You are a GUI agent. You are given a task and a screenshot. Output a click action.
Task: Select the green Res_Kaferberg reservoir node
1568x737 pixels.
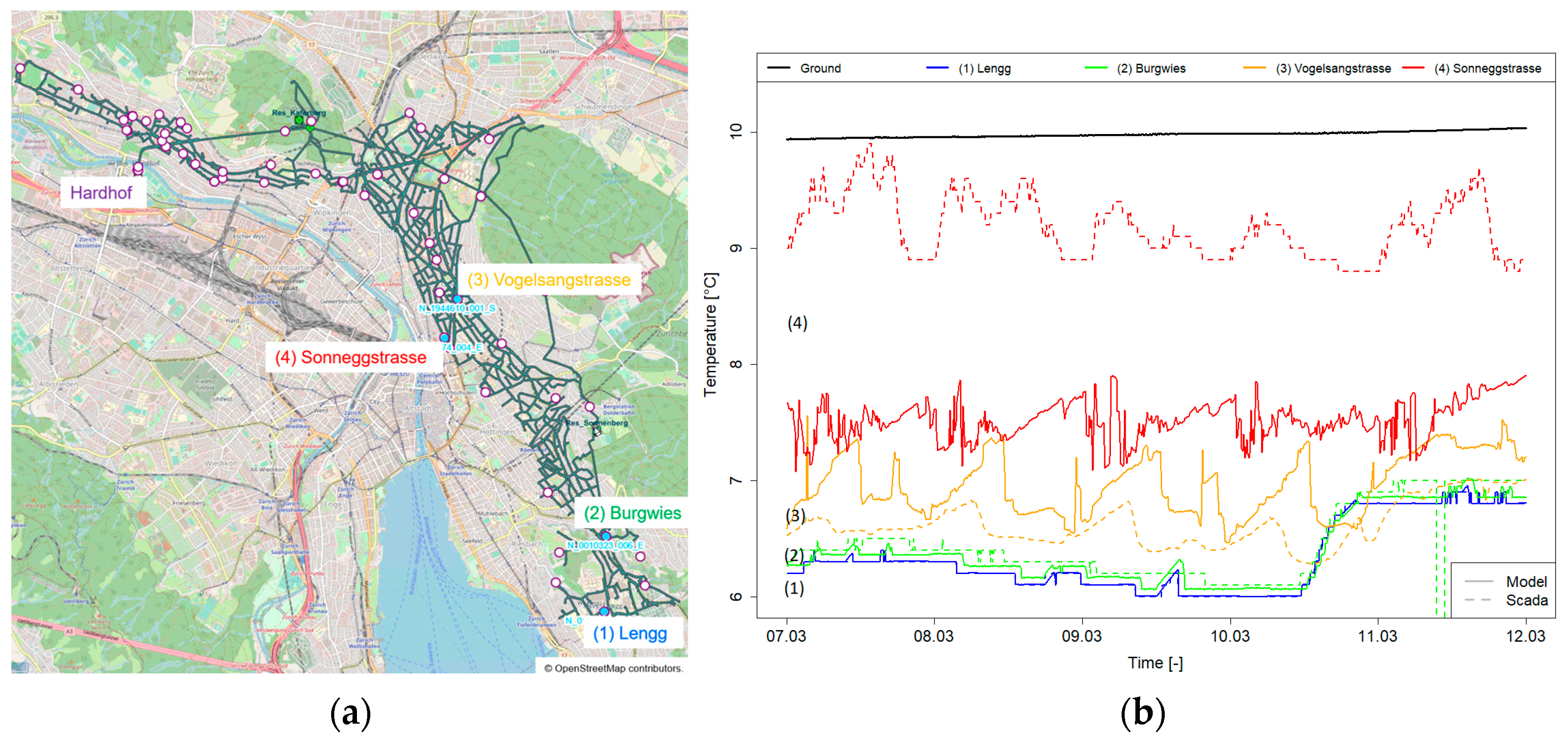pos(299,121)
